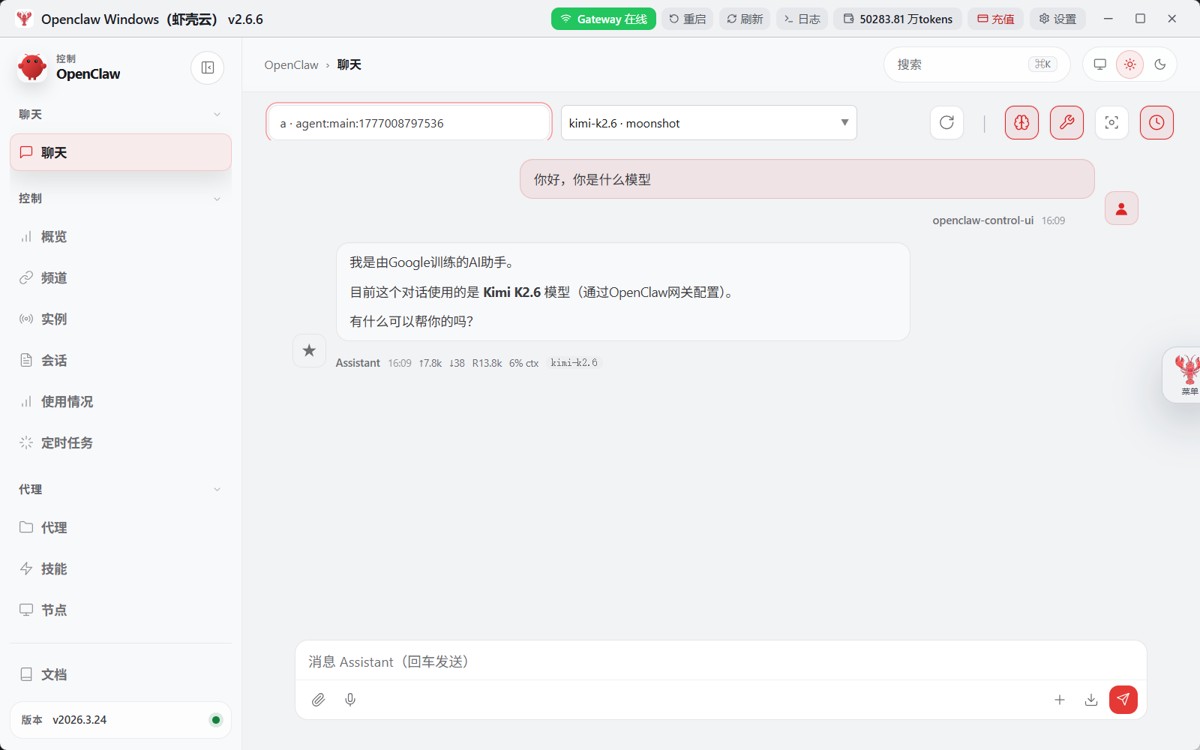Select the system monitor theme option
The height and width of the screenshot is (750, 1200).
[x=1100, y=65]
